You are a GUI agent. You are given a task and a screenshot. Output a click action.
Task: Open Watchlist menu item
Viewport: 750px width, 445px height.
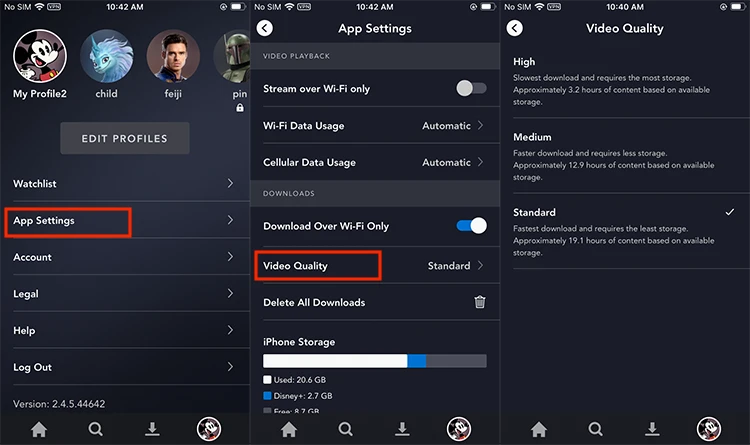click(x=124, y=183)
